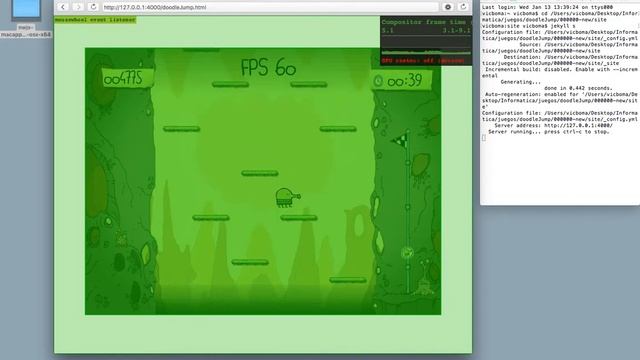Click the red 'GPU raster: off' text

pyautogui.click(x=423, y=61)
